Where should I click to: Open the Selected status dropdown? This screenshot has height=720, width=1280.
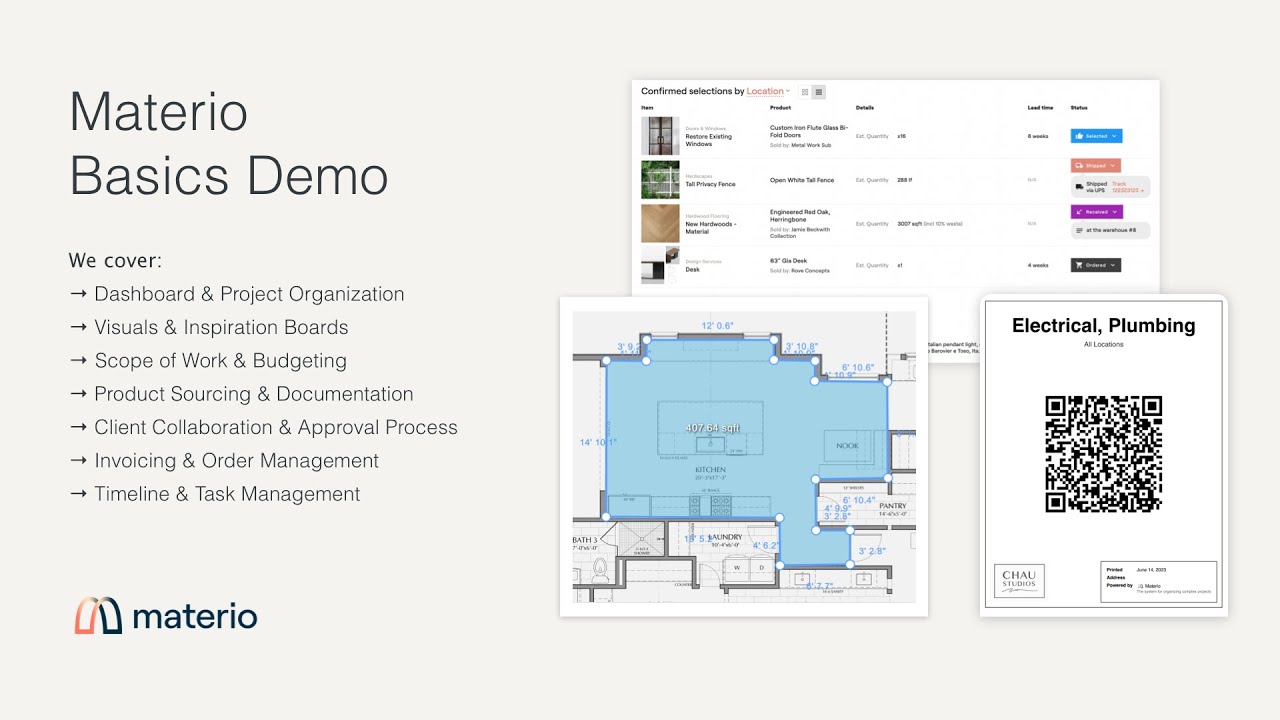tap(1096, 136)
